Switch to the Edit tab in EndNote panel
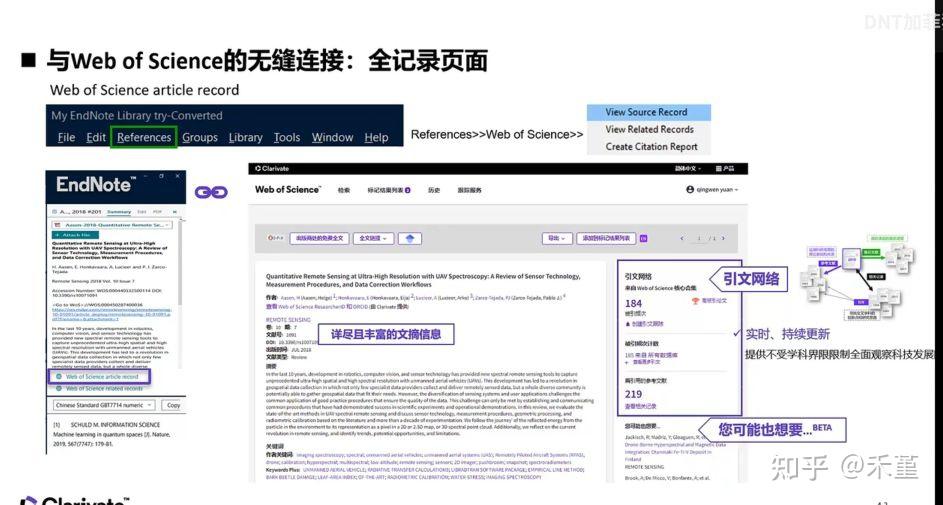The width and height of the screenshot is (943, 505). [142, 212]
